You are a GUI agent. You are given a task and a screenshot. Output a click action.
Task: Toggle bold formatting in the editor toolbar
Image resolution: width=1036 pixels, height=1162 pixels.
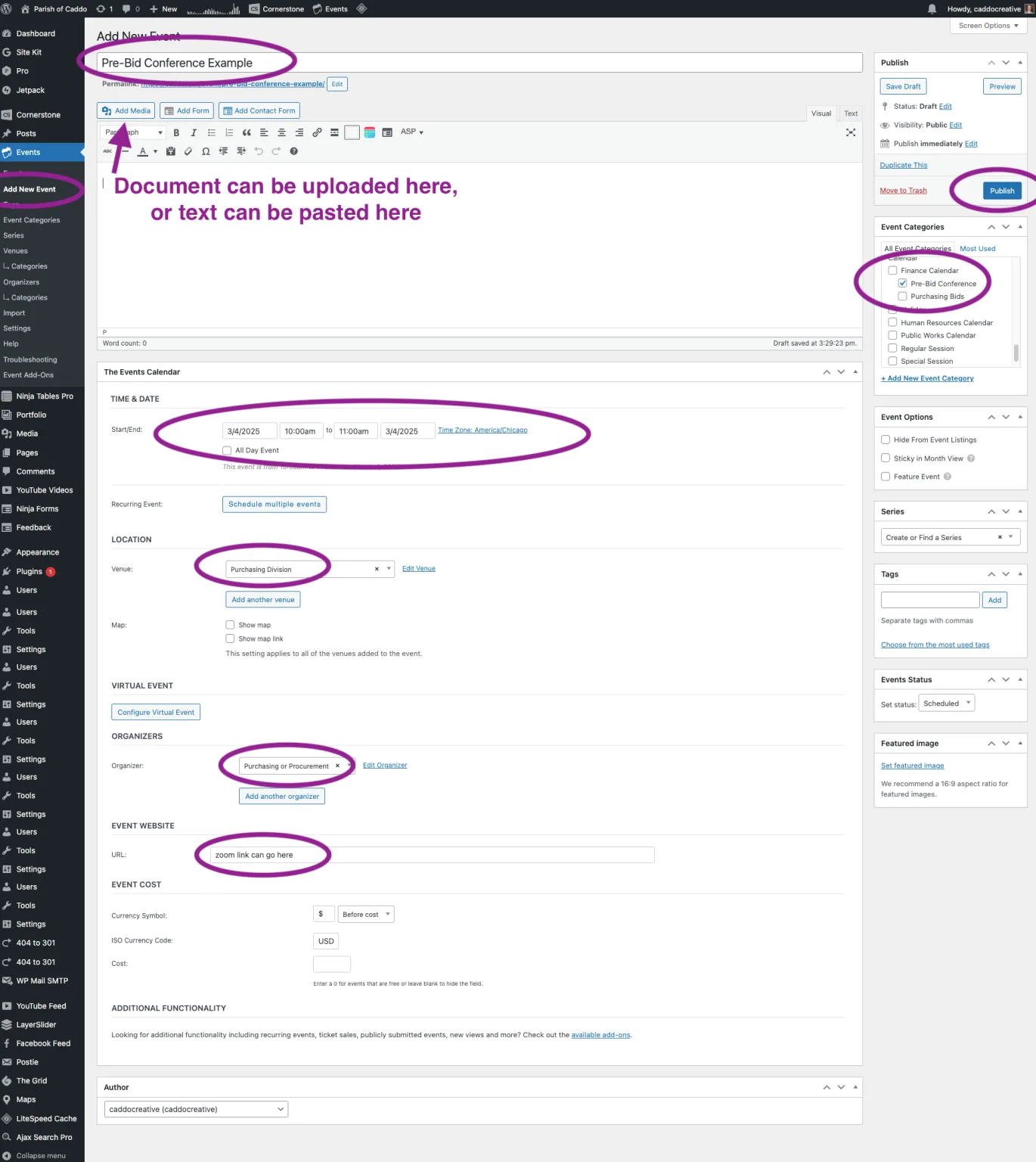tap(176, 132)
